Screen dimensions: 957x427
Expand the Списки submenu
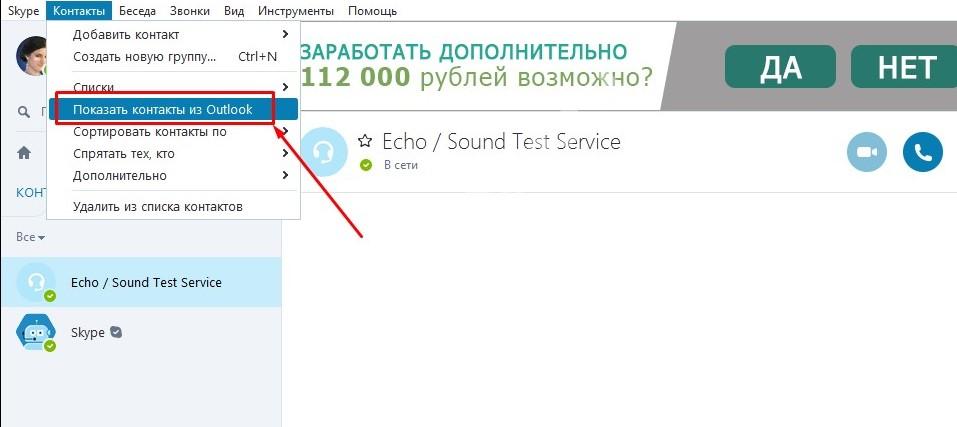(x=173, y=87)
